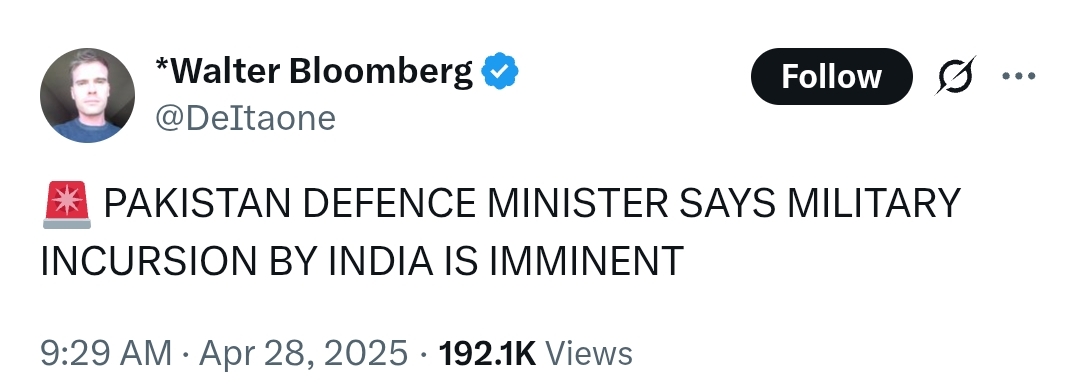Click the word INDIA in the post
The image size is (1080, 384).
coord(381,262)
